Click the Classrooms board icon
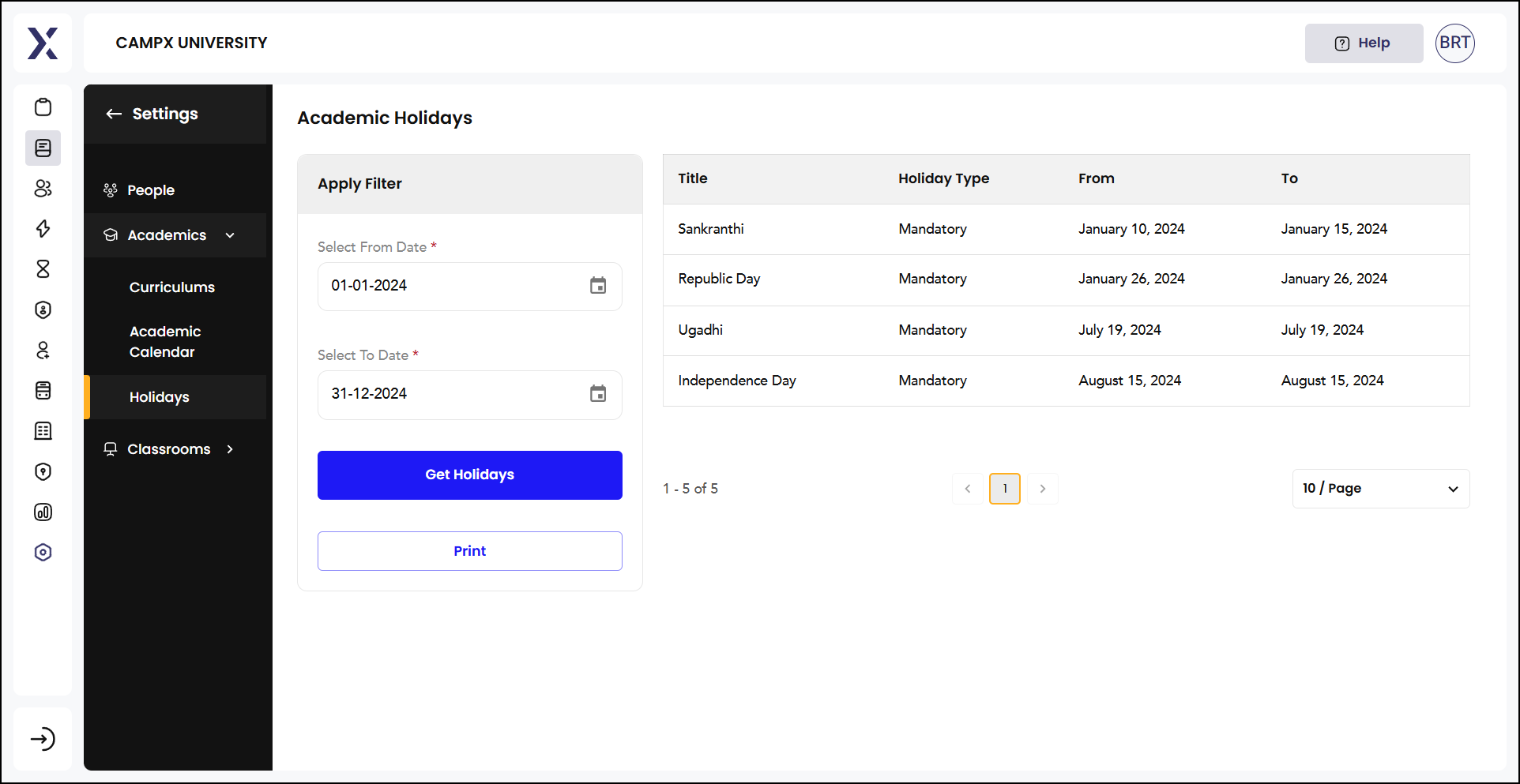The width and height of the screenshot is (1520, 784). tap(111, 449)
